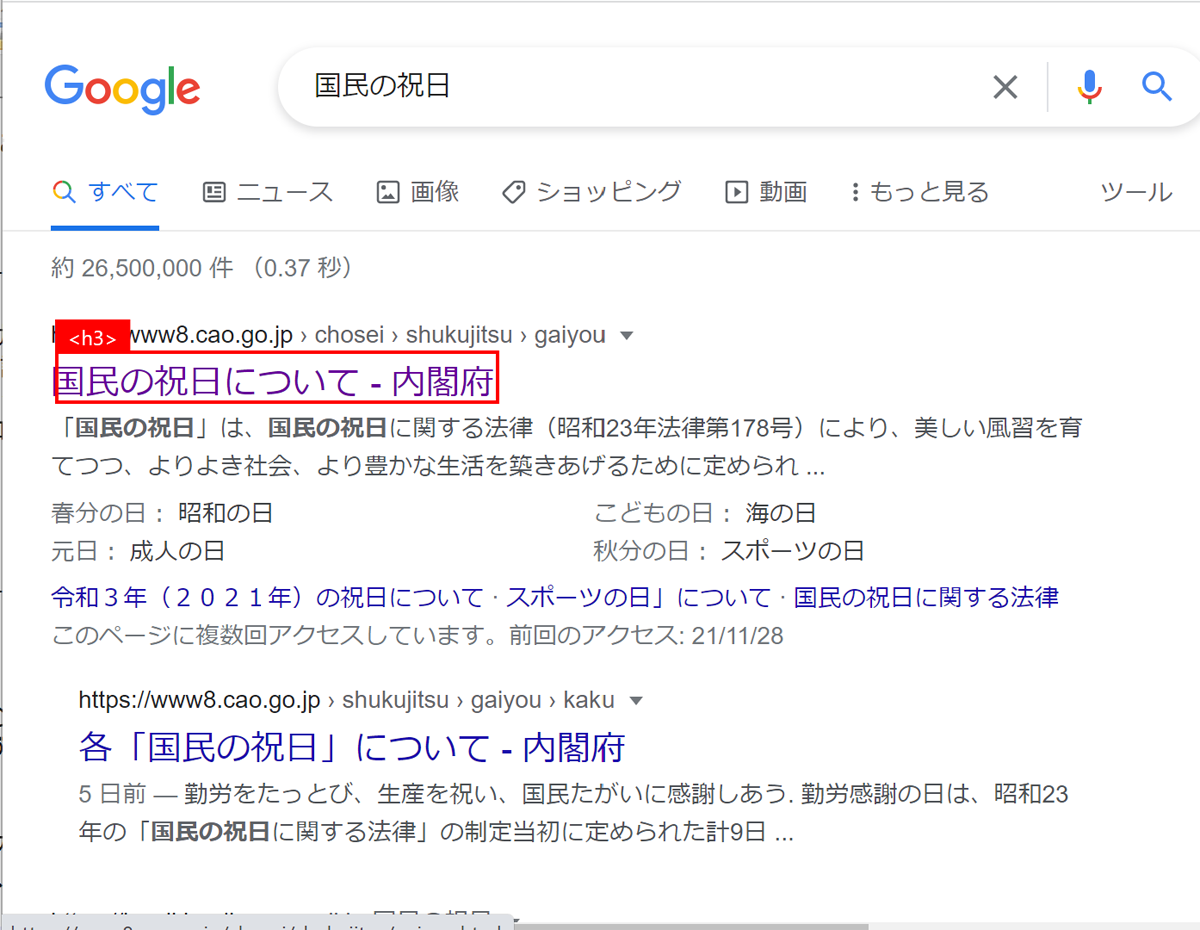
Task: Switch to the 画像 tab
Action: 417,192
